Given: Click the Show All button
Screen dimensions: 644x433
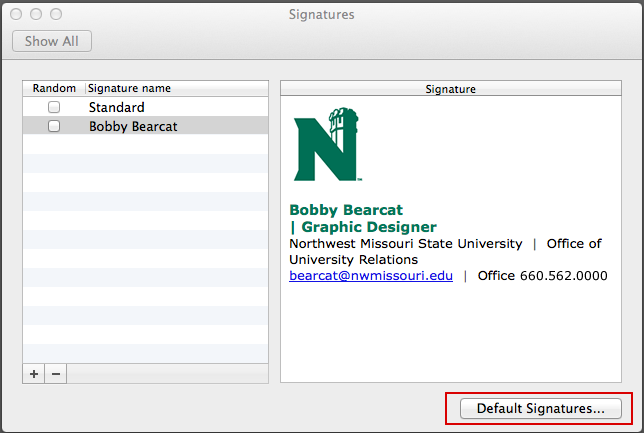Looking at the screenshot, I should point(52,41).
